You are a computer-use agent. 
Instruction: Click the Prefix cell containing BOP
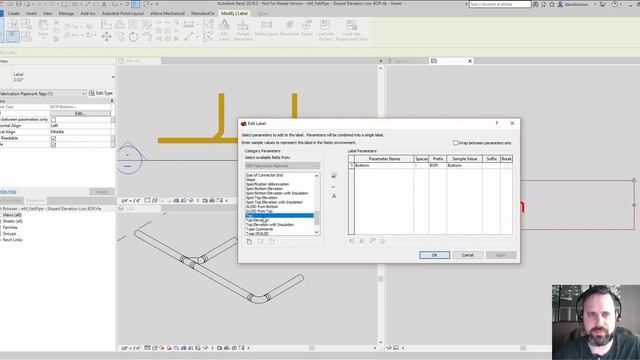coord(438,166)
